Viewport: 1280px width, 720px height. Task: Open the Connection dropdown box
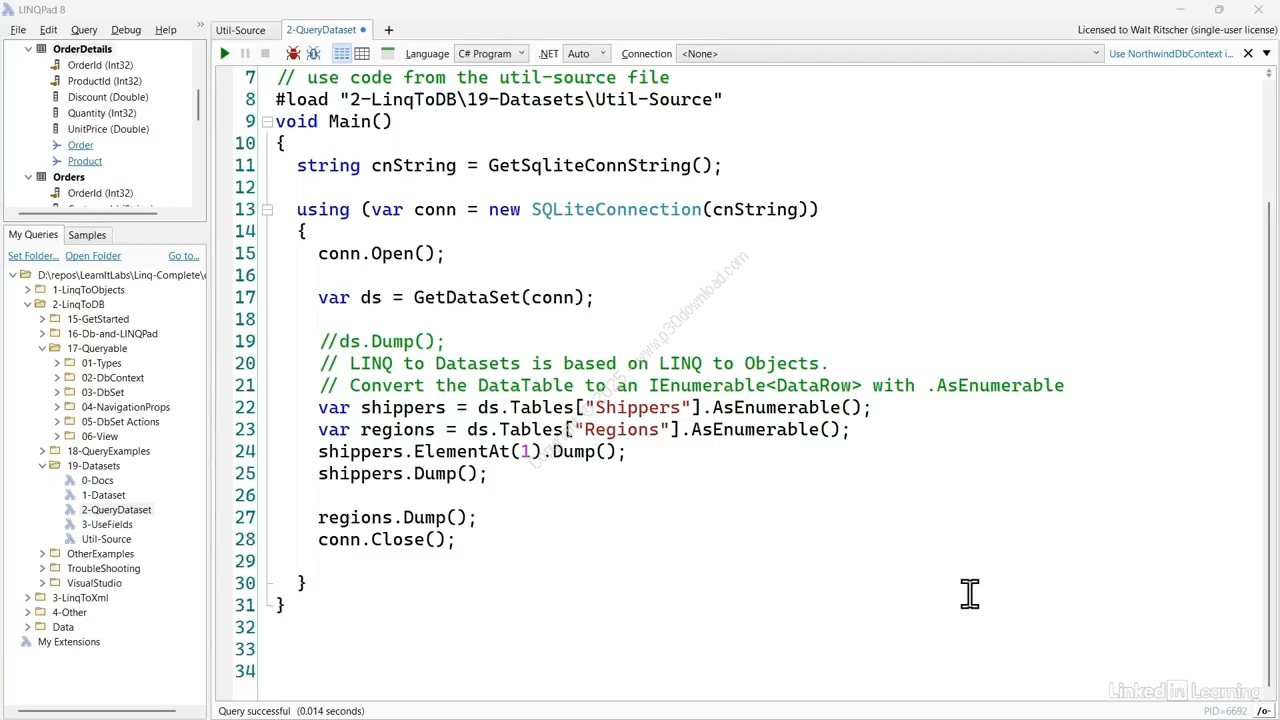[x=889, y=54]
